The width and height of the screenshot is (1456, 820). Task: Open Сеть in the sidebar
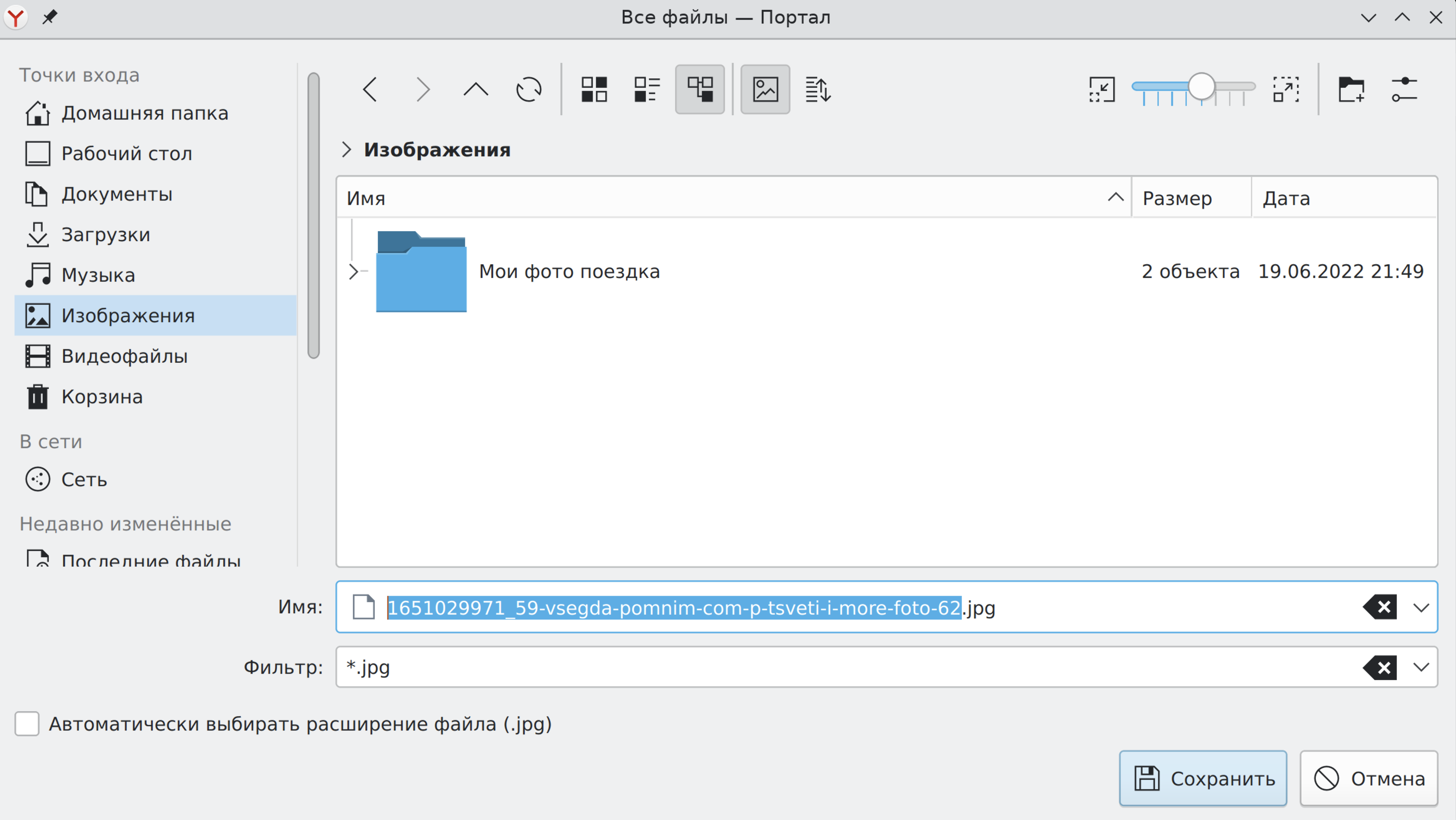tap(155, 480)
